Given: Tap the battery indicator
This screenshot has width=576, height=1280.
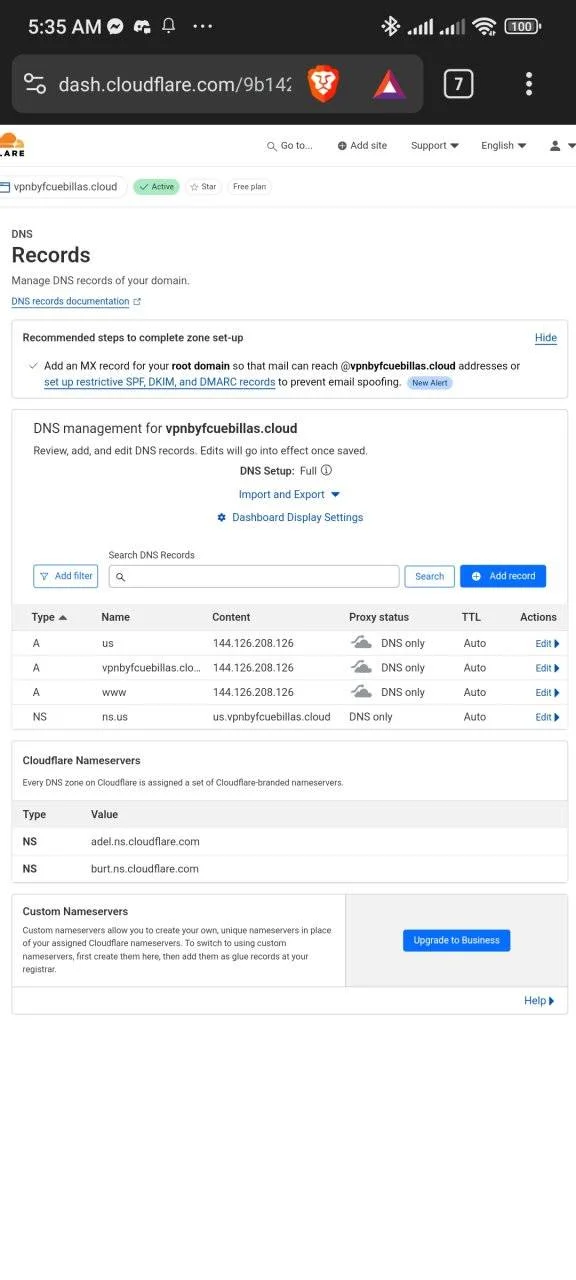Looking at the screenshot, I should pyautogui.click(x=522, y=27).
